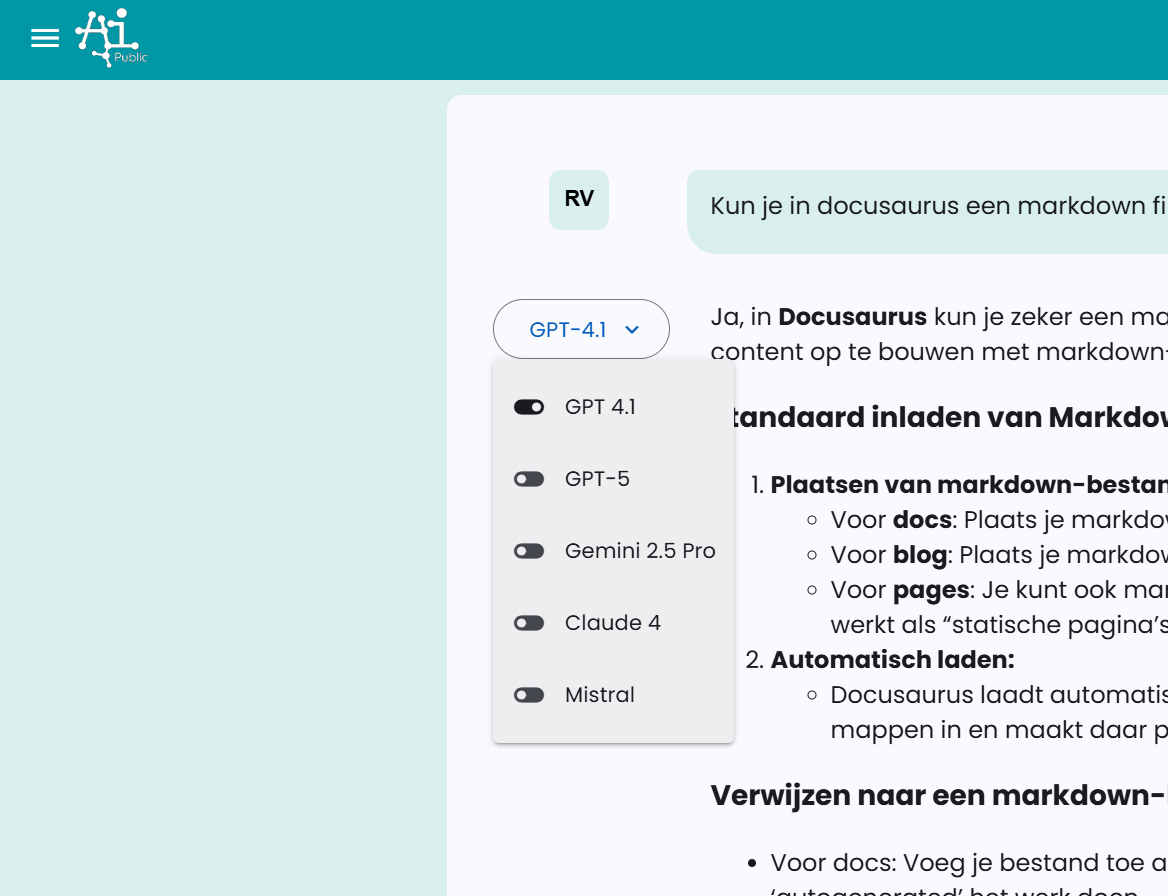Image resolution: width=1168 pixels, height=896 pixels.
Task: Click the chevron arrow beside GPT-4.1
Action: tap(632, 329)
